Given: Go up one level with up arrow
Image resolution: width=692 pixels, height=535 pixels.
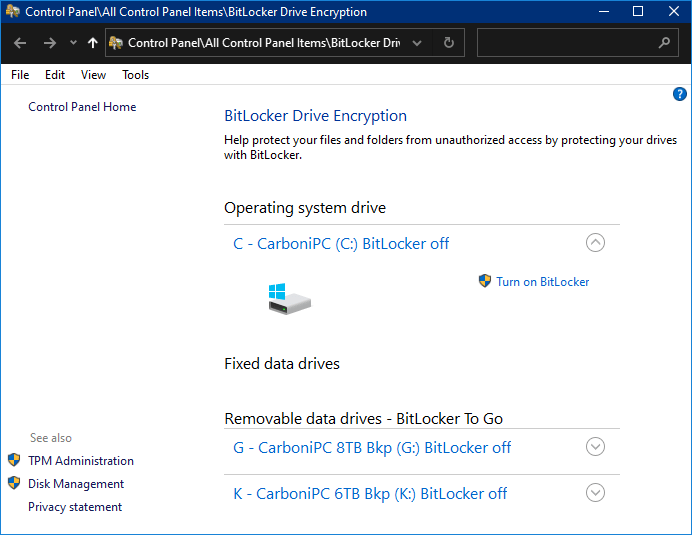Looking at the screenshot, I should point(92,43).
